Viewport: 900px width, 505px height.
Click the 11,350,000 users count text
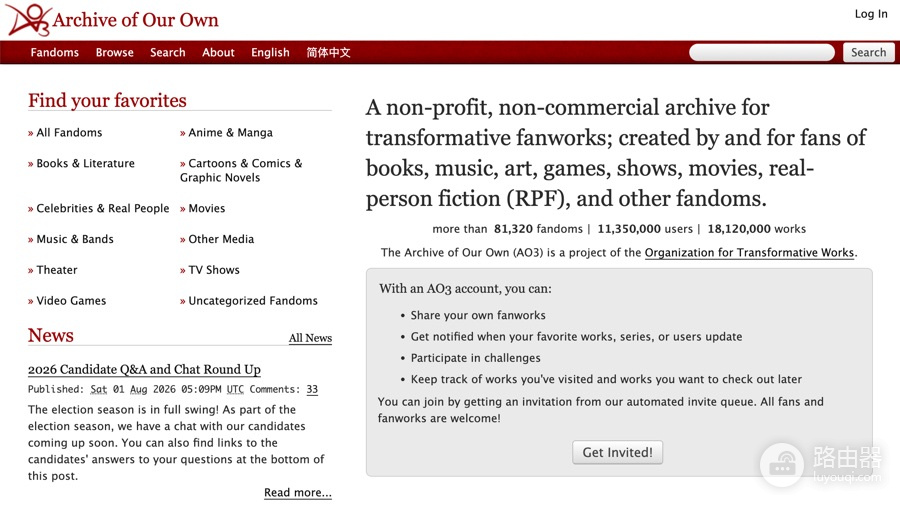click(645, 229)
